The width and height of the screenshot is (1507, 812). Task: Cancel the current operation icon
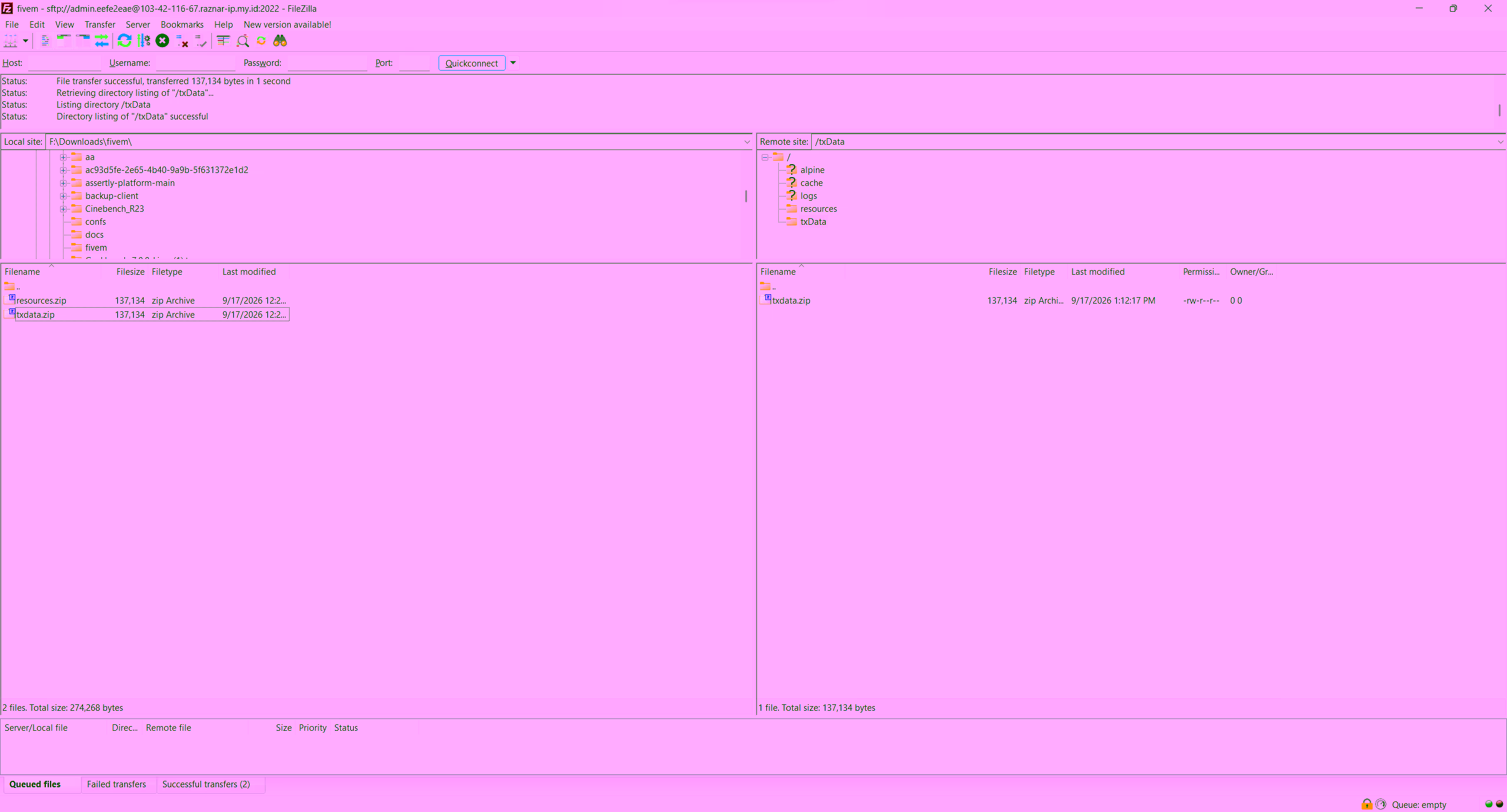click(x=162, y=41)
